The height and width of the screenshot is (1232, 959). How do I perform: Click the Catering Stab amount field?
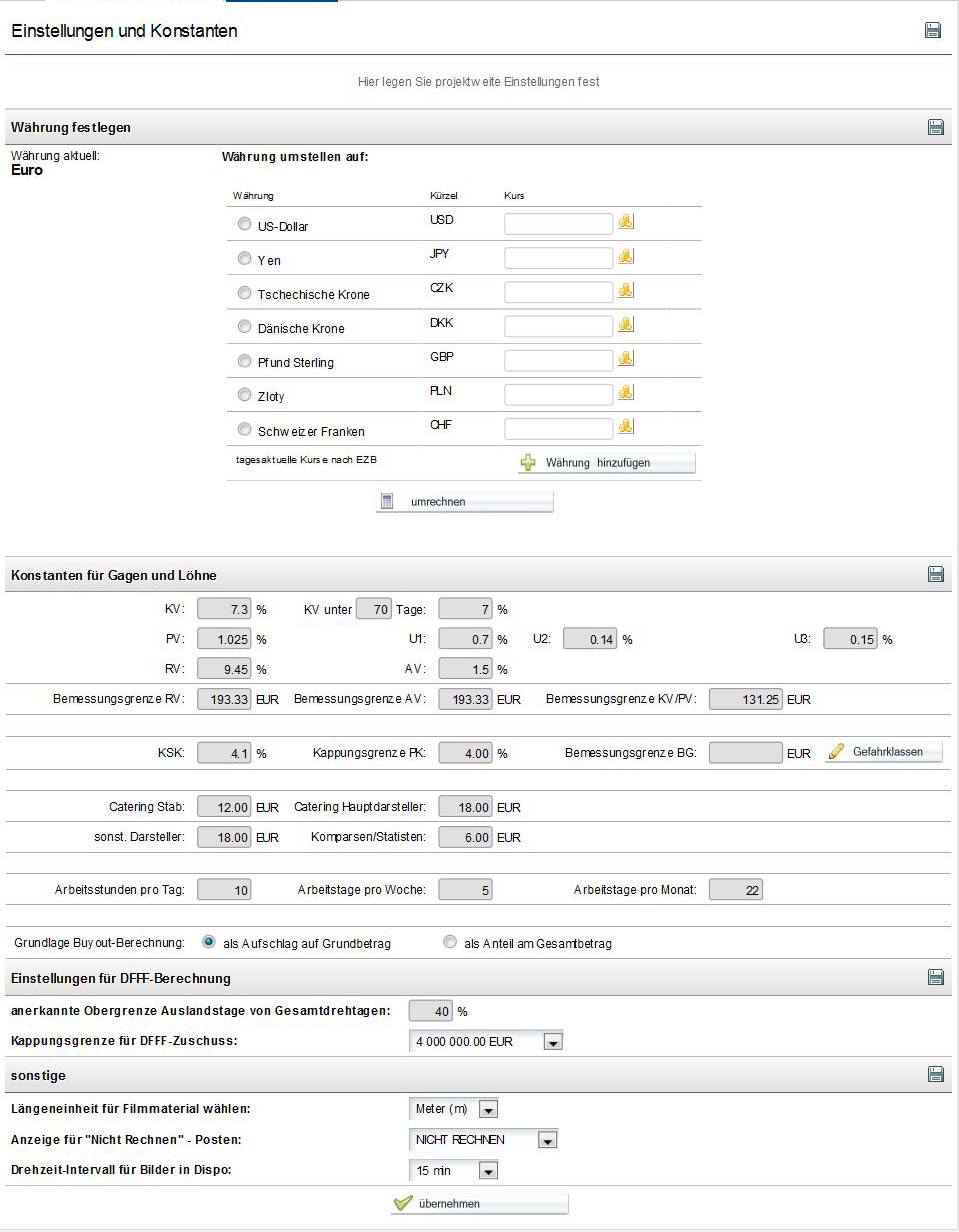[x=225, y=807]
